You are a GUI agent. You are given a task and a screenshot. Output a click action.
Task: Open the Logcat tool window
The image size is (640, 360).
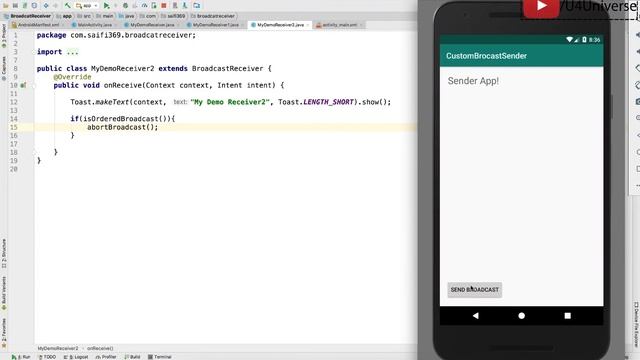point(76,357)
